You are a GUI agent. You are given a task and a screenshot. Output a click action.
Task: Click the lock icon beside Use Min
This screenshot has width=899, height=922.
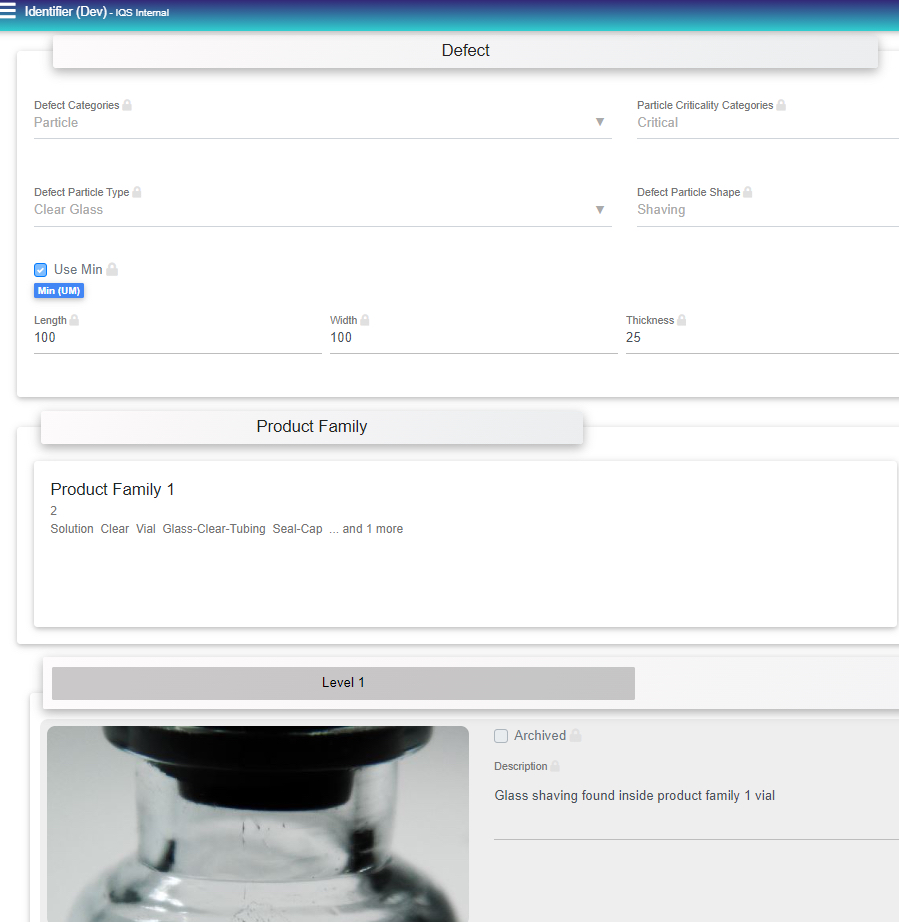pos(112,269)
